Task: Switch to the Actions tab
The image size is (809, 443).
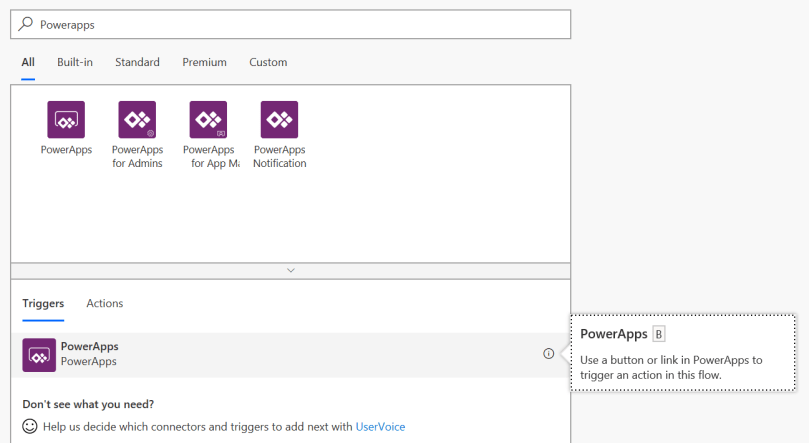Action: [x=105, y=303]
